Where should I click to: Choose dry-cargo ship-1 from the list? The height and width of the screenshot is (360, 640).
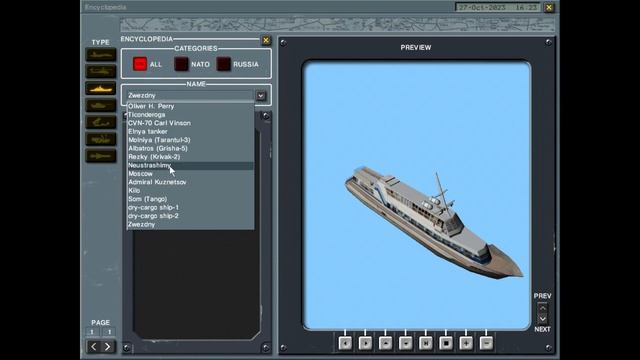[191, 207]
